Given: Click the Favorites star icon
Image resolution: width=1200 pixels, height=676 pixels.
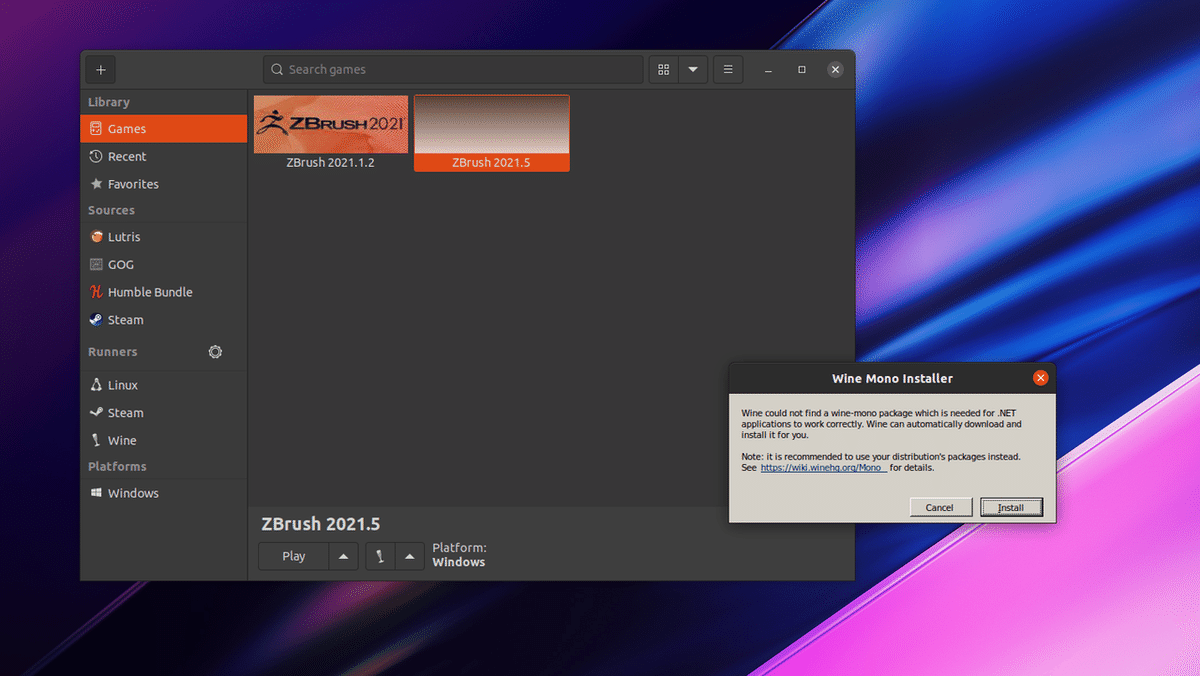Looking at the screenshot, I should click(x=96, y=185).
